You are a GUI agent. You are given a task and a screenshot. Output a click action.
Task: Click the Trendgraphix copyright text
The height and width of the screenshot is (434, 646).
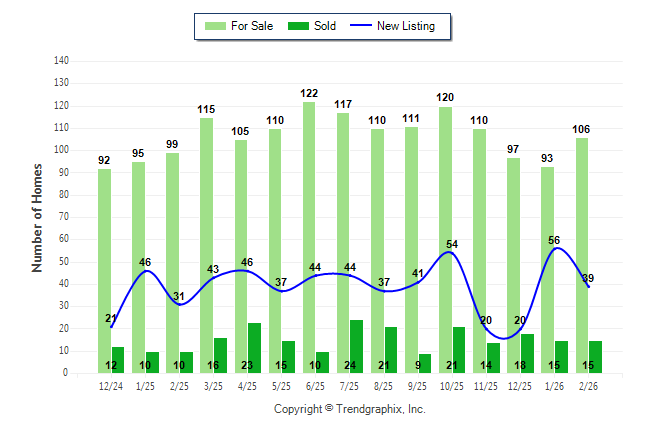(x=350, y=409)
